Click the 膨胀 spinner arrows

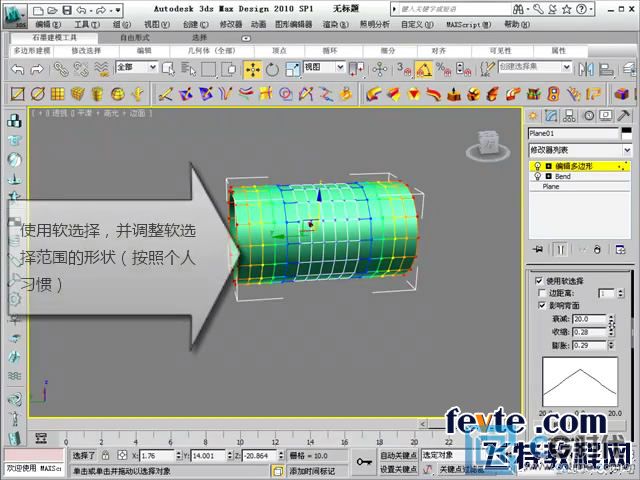click(x=611, y=346)
